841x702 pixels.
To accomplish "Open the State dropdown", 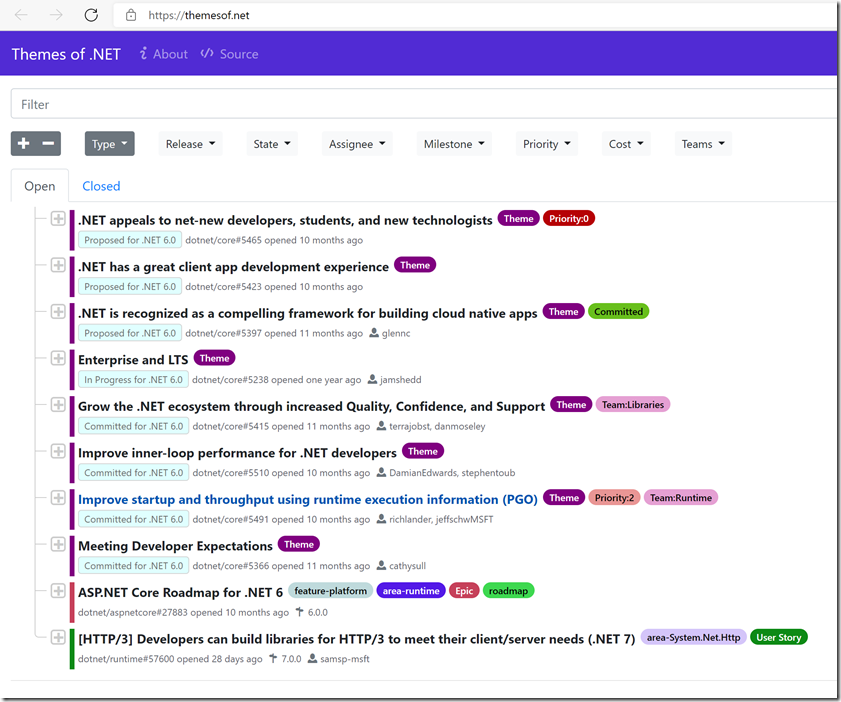I will pos(272,144).
